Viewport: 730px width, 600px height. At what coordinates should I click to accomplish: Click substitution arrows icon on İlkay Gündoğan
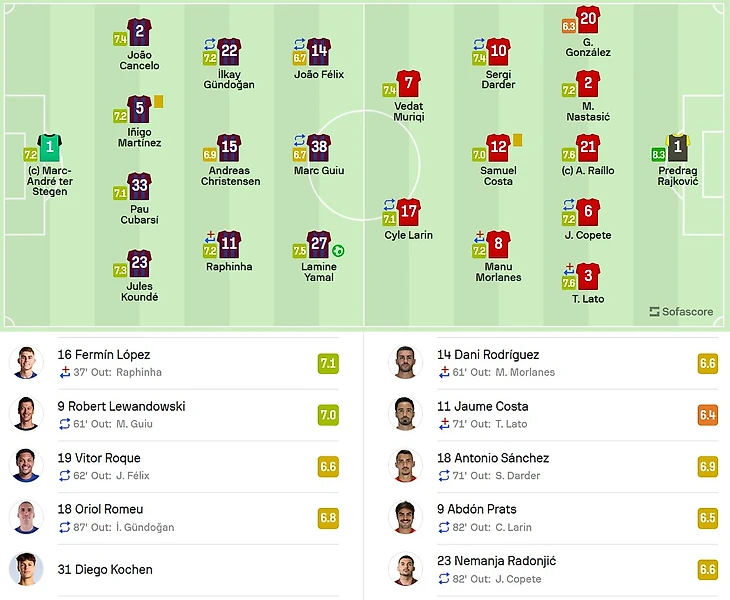pos(210,44)
